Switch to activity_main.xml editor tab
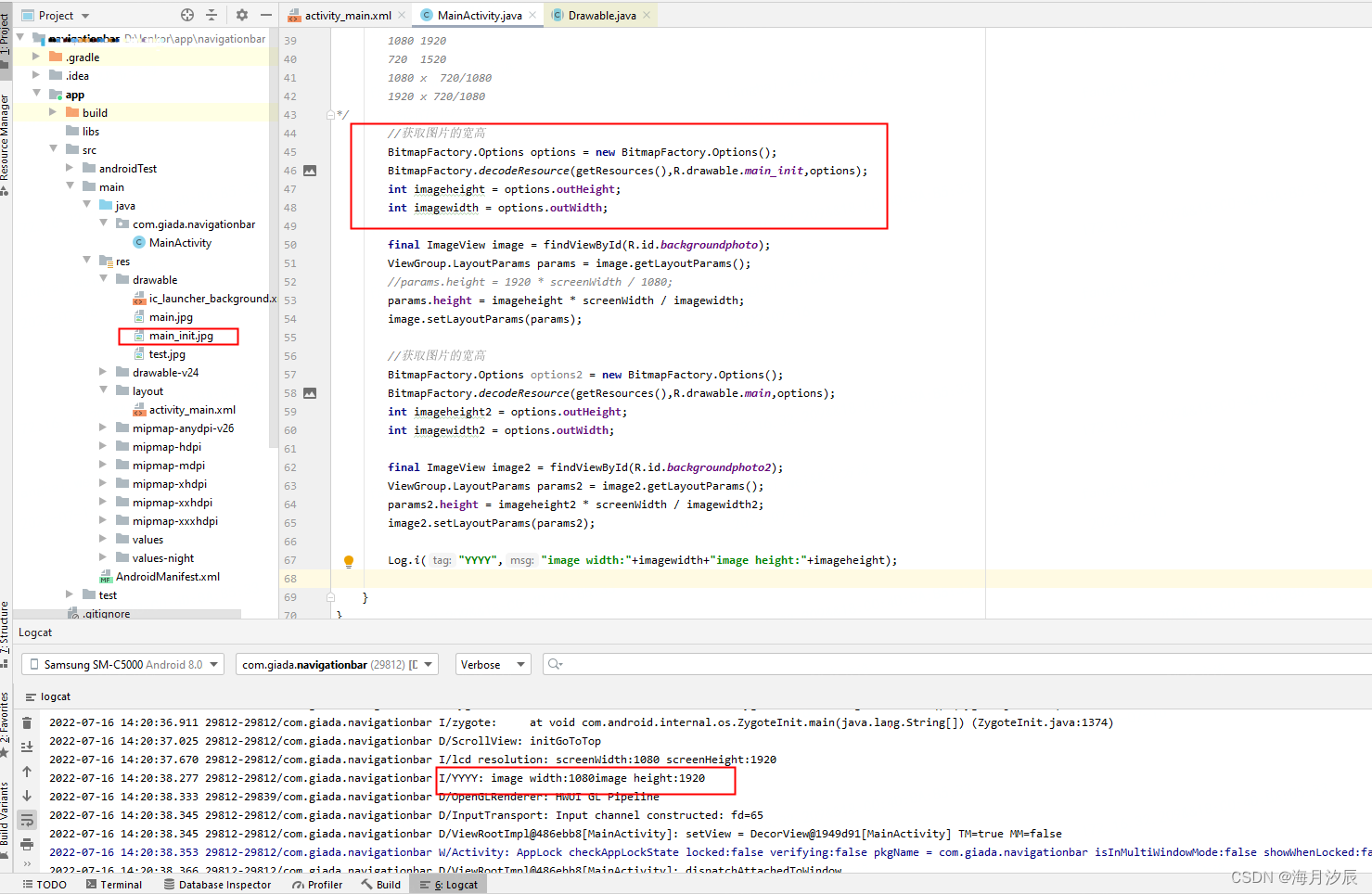The image size is (1372, 894). [x=348, y=15]
